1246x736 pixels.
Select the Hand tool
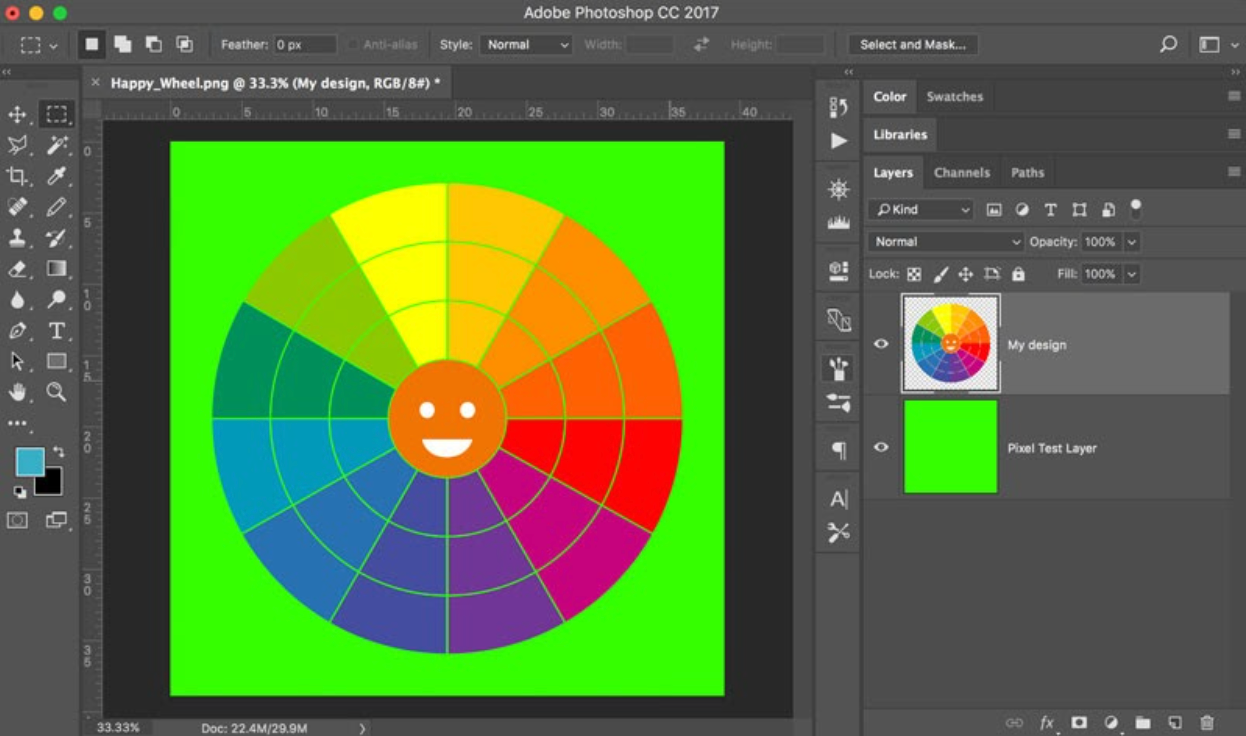[17, 392]
